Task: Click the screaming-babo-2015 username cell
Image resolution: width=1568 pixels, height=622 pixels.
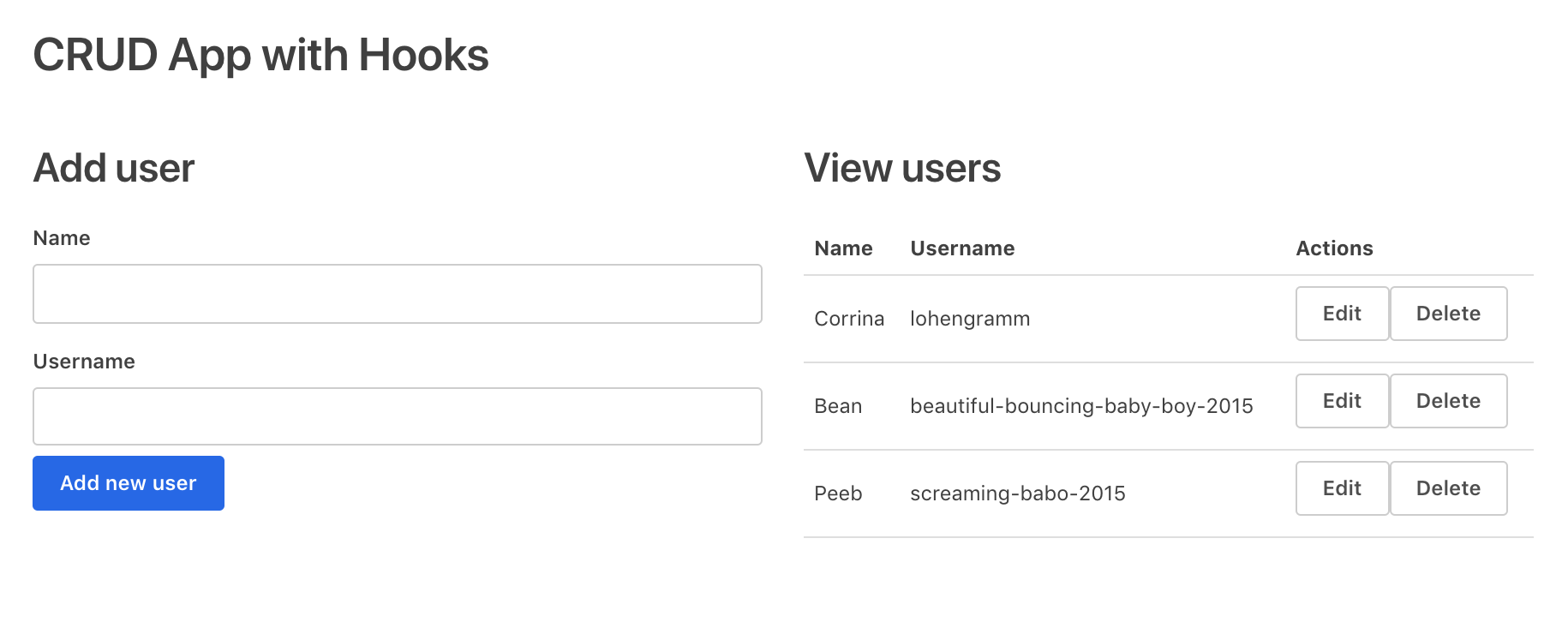Action: [x=1017, y=493]
